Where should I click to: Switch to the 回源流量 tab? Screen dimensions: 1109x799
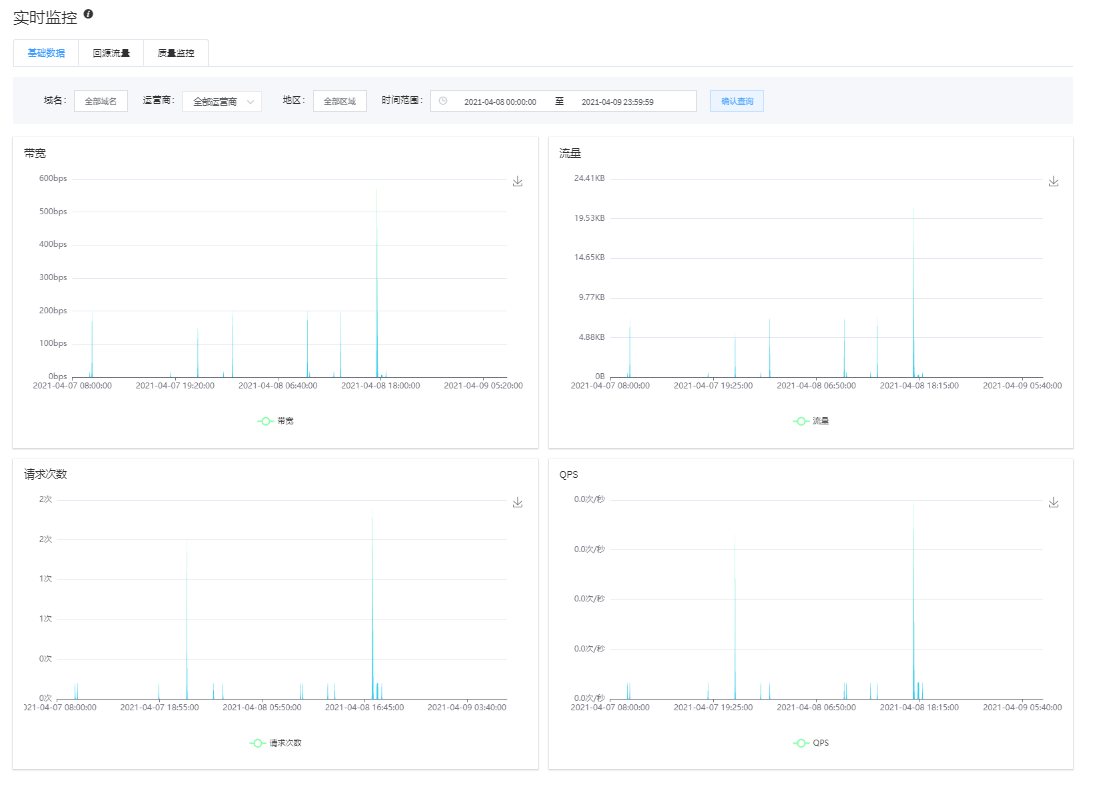111,53
